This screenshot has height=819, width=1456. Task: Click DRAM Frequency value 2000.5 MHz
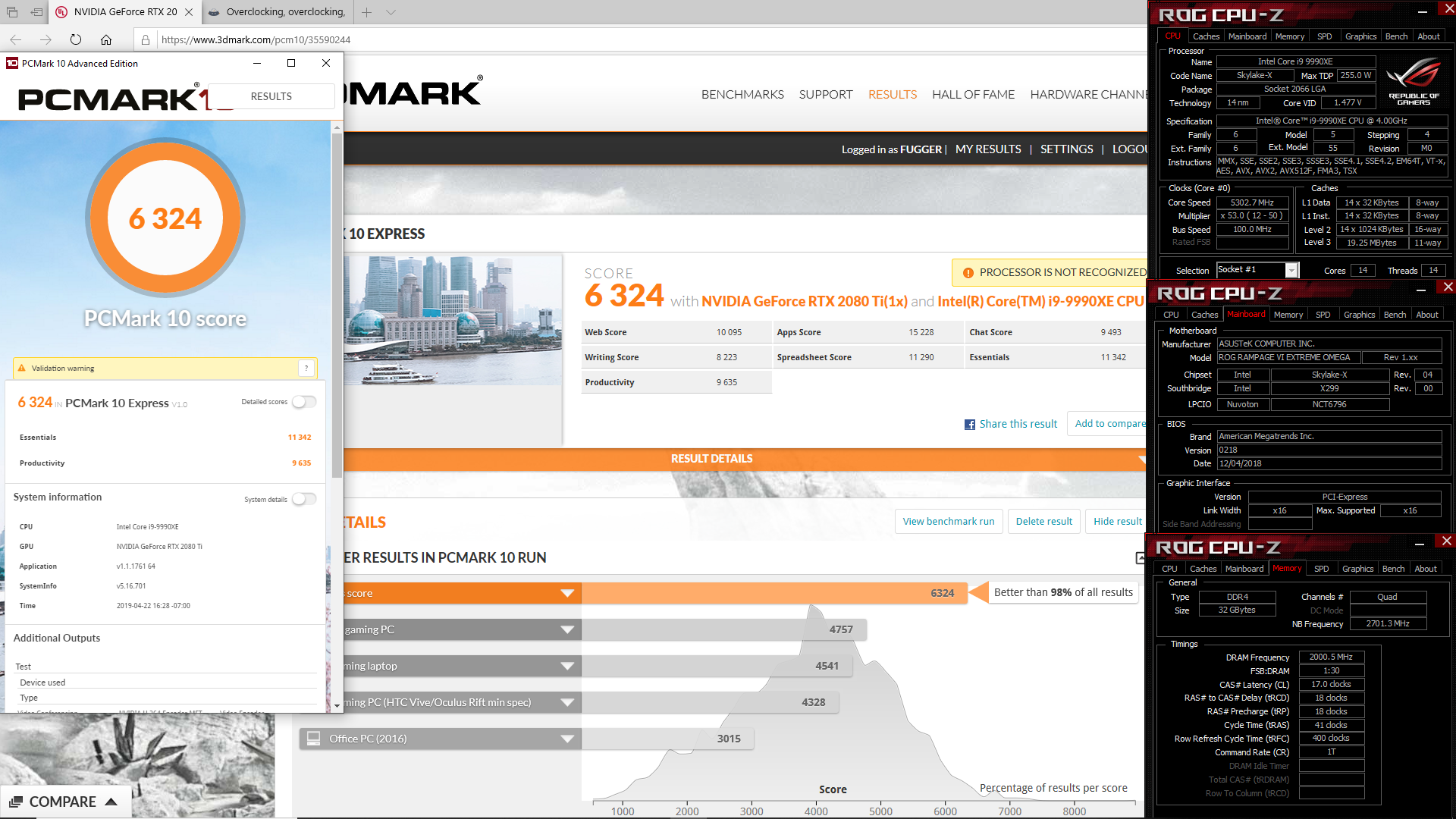pyautogui.click(x=1332, y=657)
